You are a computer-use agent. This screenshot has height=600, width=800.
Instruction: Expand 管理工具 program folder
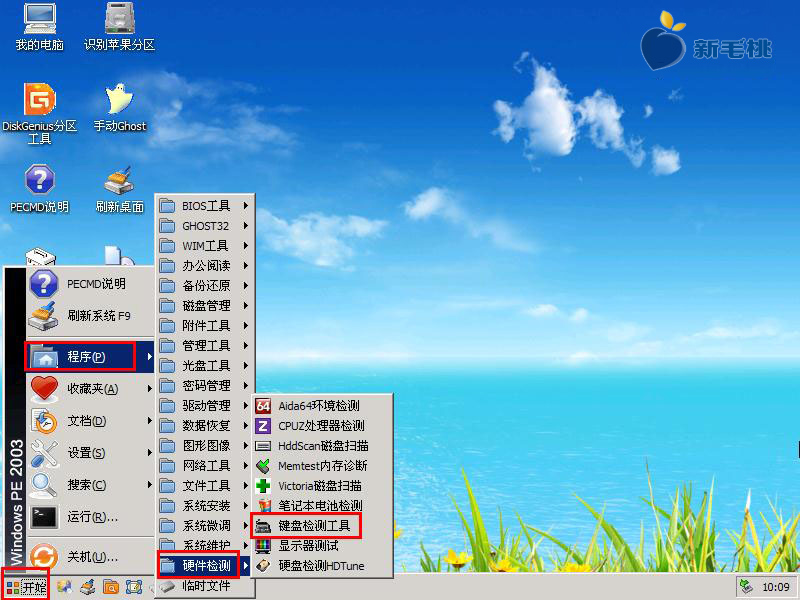[205, 345]
